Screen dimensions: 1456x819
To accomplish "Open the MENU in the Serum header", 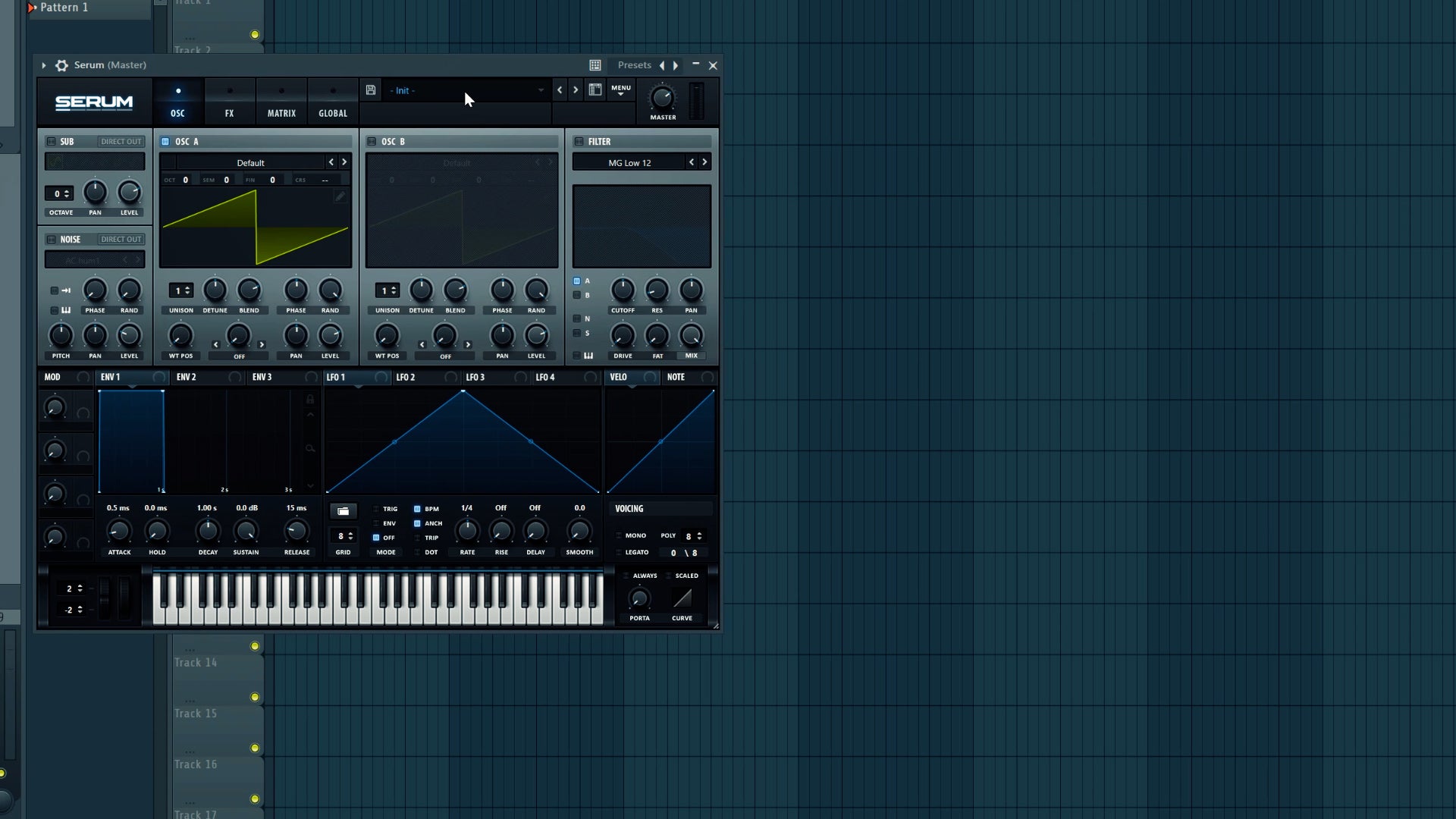I will pos(621,89).
